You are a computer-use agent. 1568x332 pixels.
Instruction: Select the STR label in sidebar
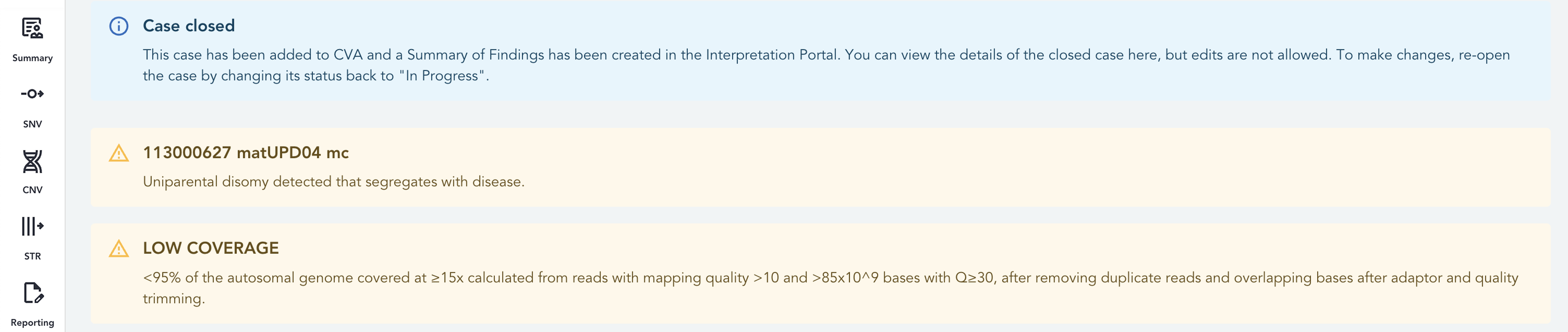pos(32,256)
